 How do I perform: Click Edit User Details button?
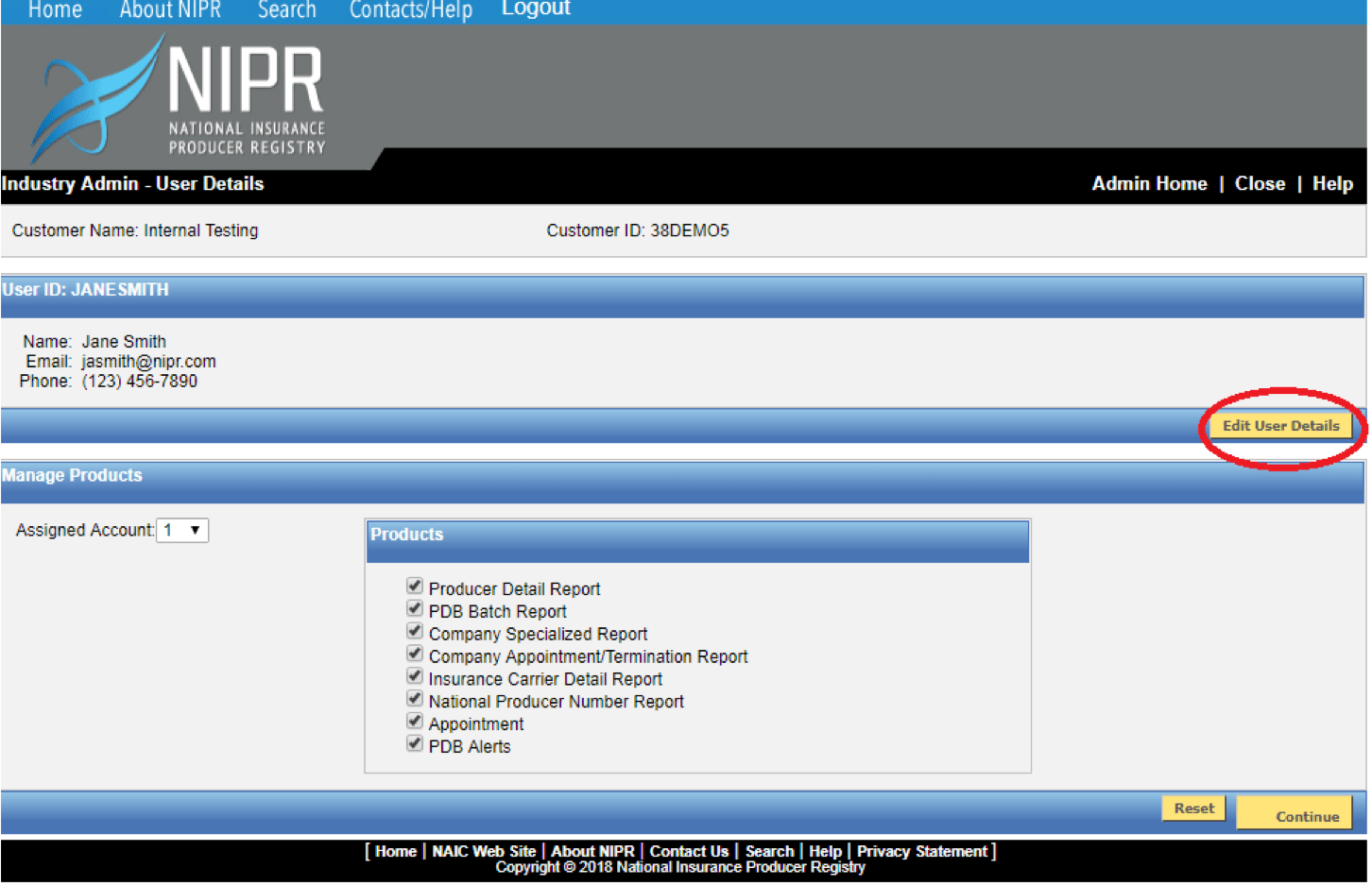pos(1280,426)
